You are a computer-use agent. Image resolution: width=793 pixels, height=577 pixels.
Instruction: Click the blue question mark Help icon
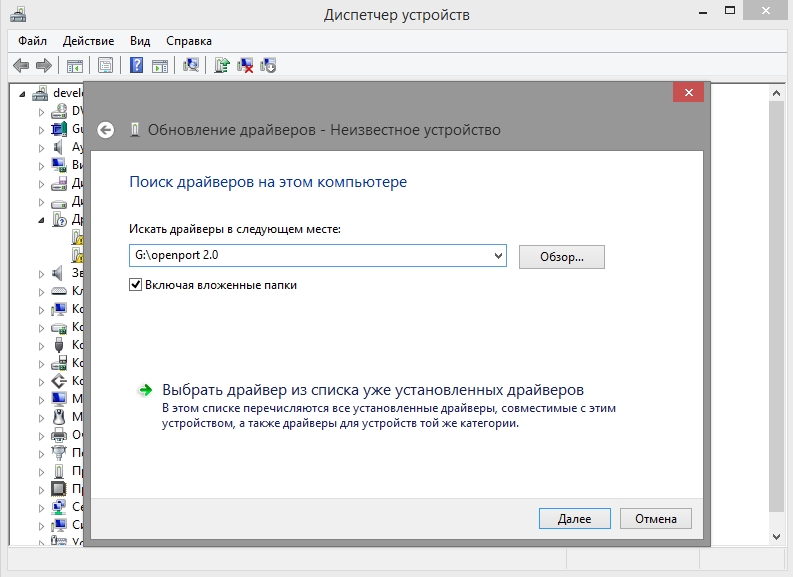pyautogui.click(x=136, y=65)
